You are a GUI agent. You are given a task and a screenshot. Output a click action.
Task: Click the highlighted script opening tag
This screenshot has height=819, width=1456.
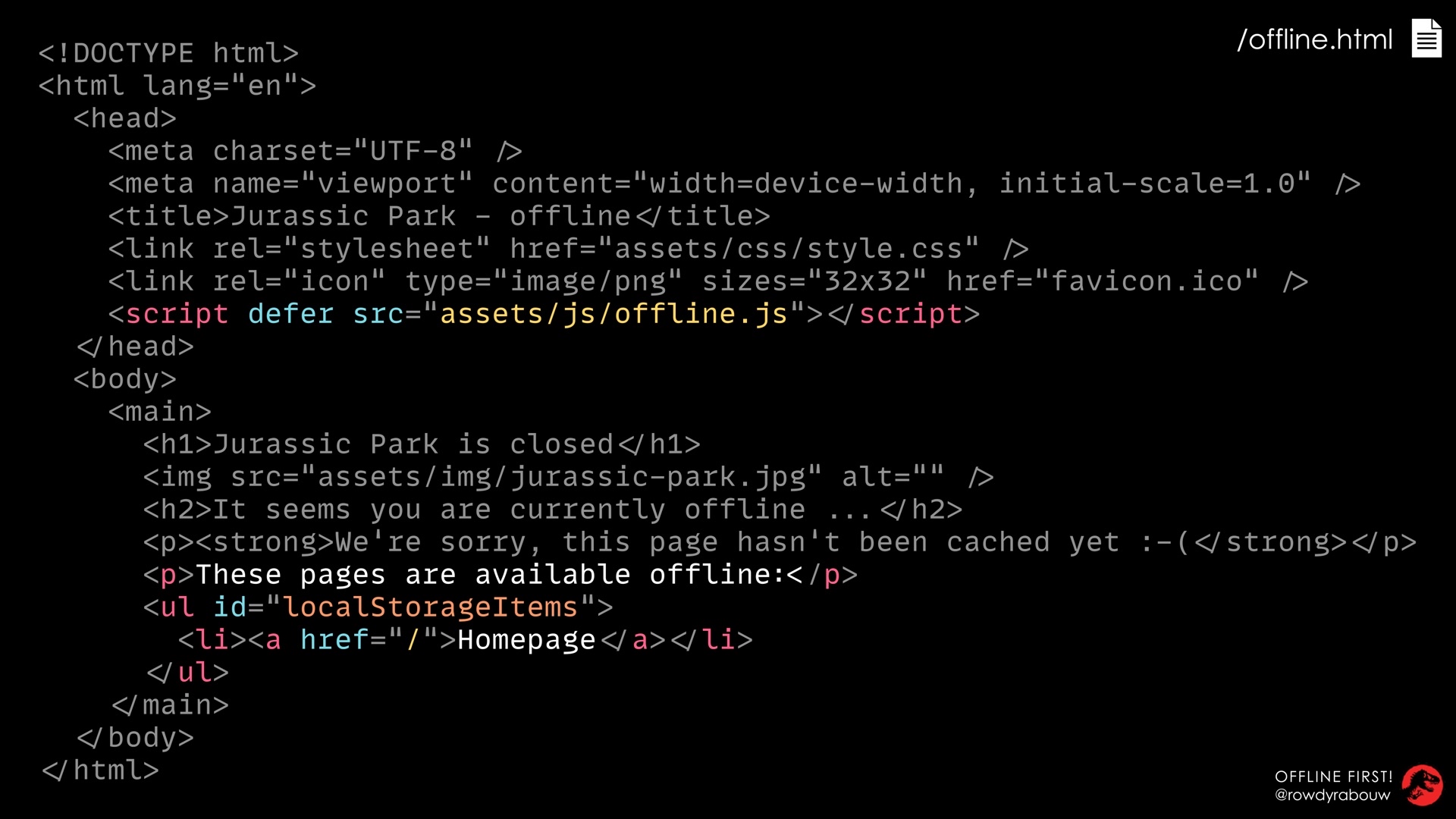coord(168,314)
